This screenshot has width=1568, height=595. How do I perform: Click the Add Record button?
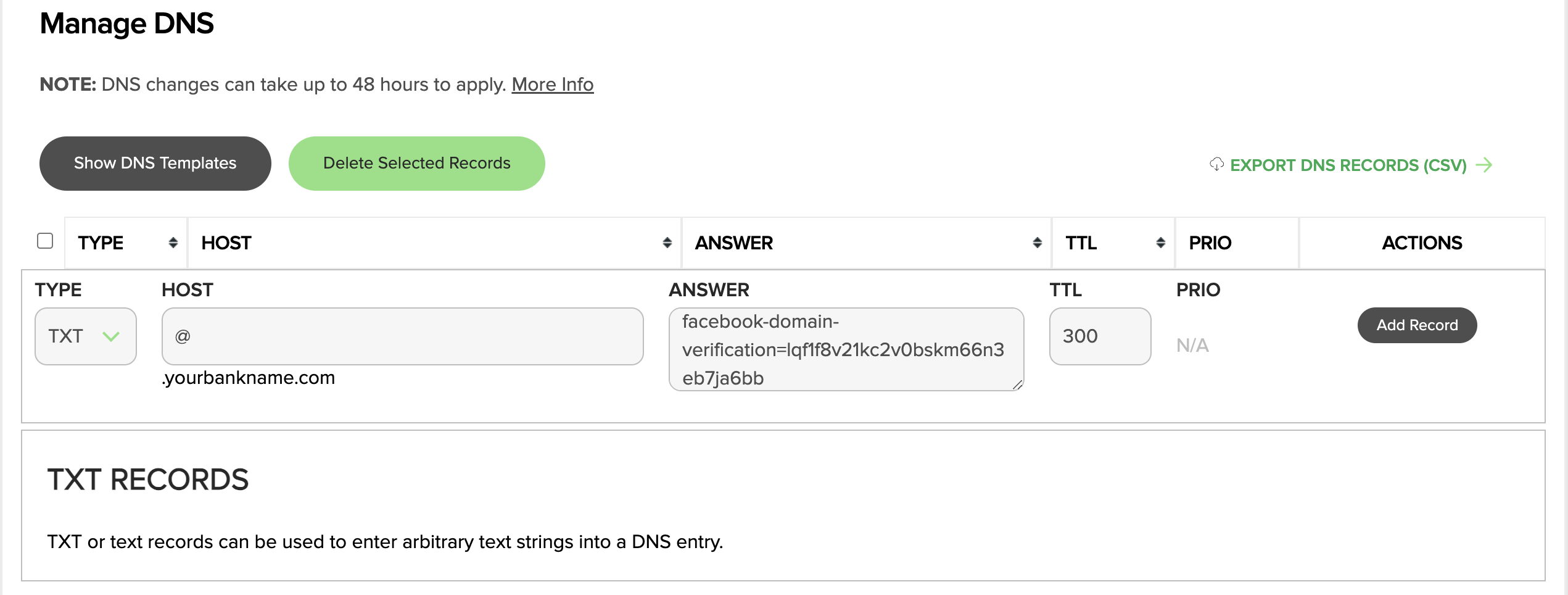[1417, 325]
